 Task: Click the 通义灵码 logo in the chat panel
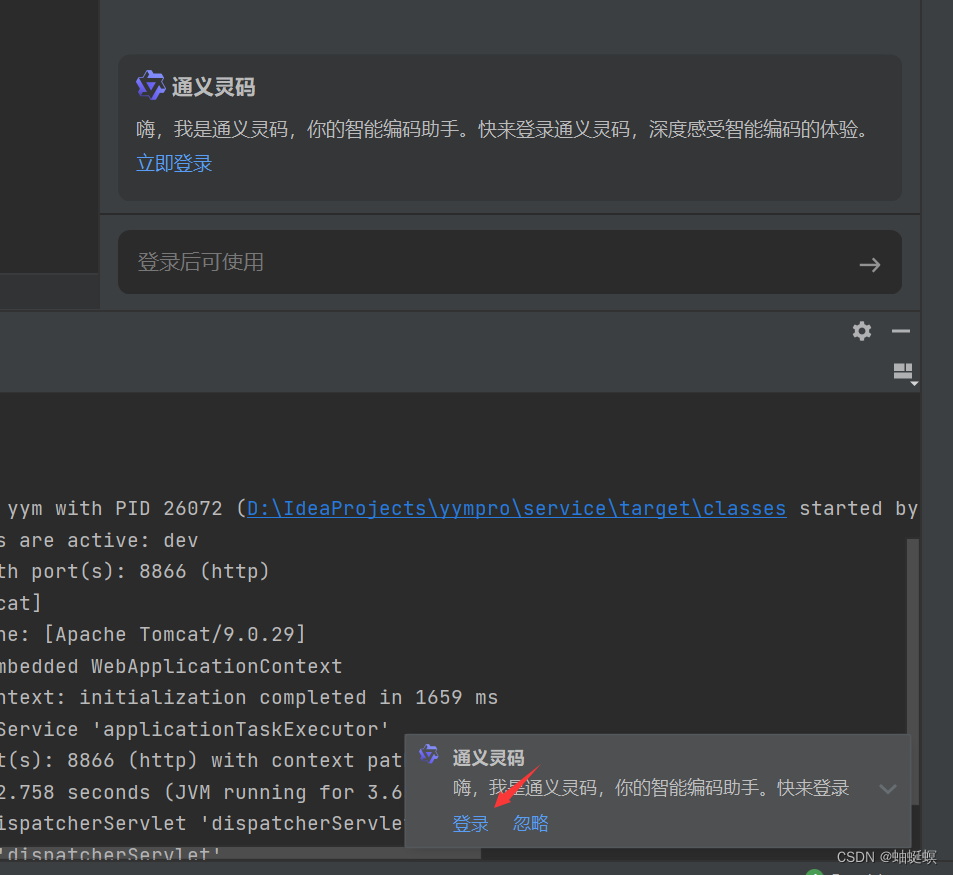pos(150,85)
